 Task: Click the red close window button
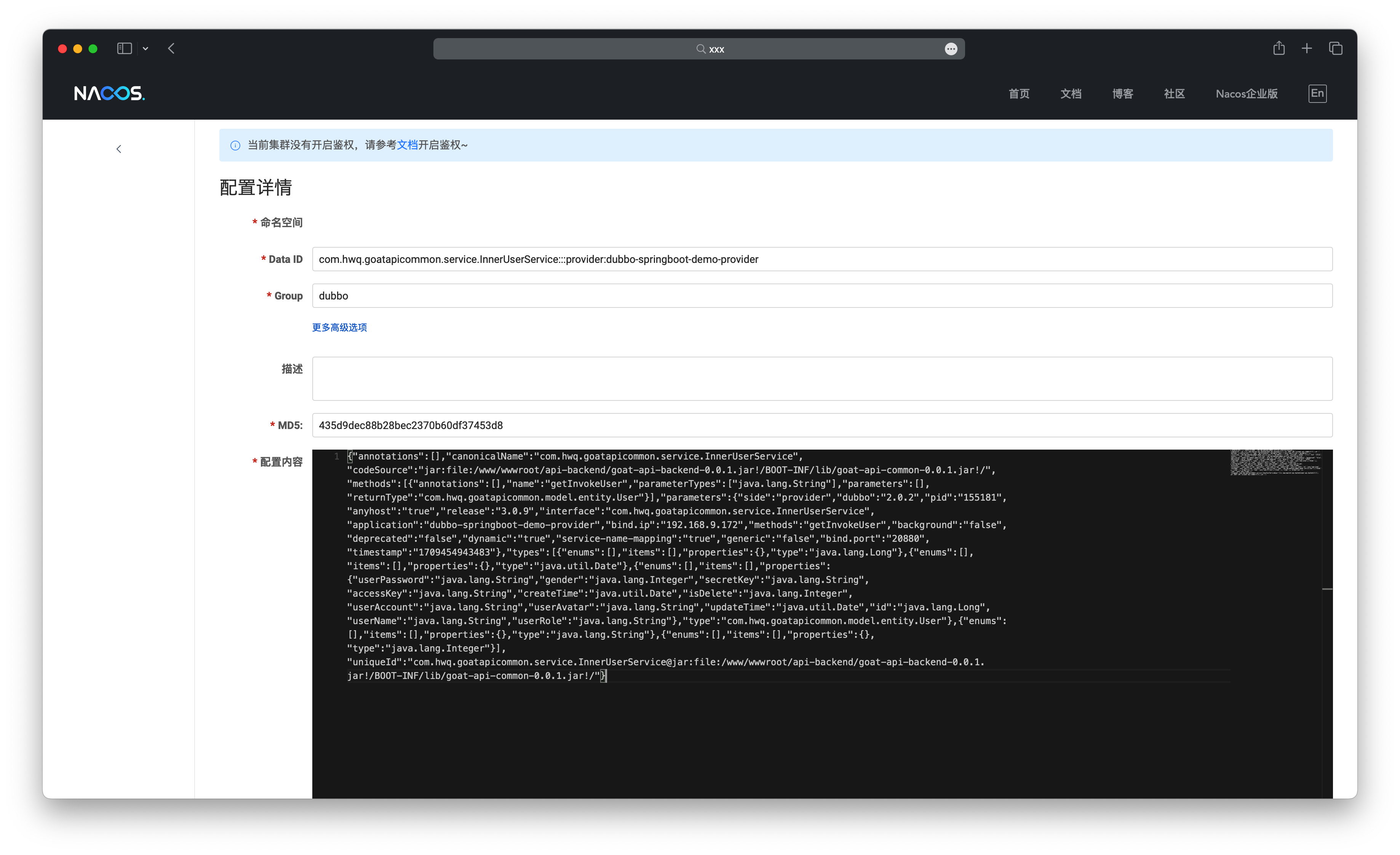click(x=62, y=49)
